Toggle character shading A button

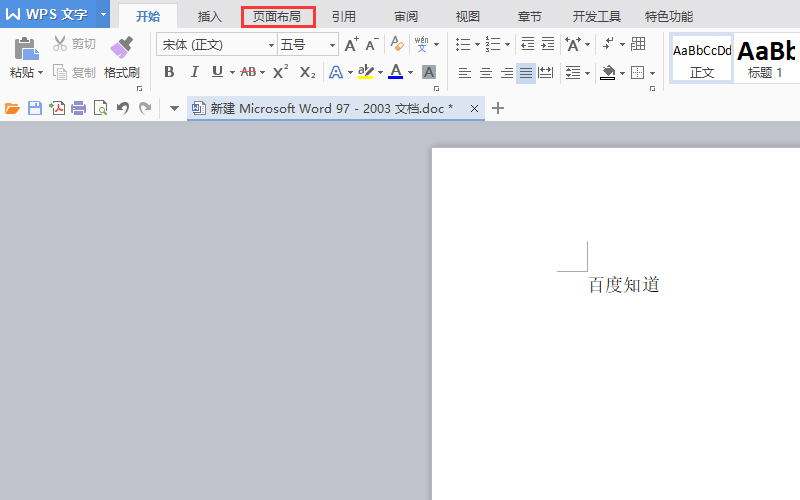pyautogui.click(x=429, y=72)
